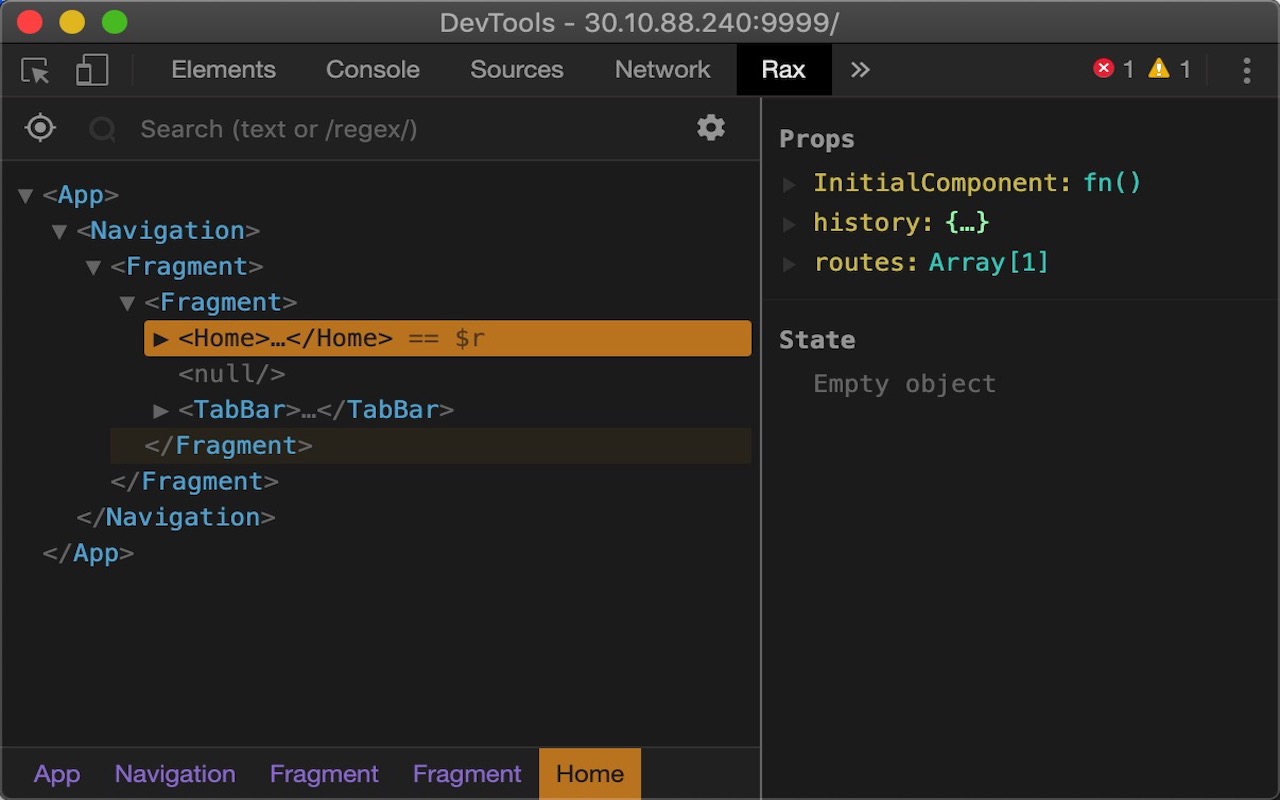Screen dimensions: 1280x800
Task: Toggle the device toolbar icon
Action: point(91,69)
